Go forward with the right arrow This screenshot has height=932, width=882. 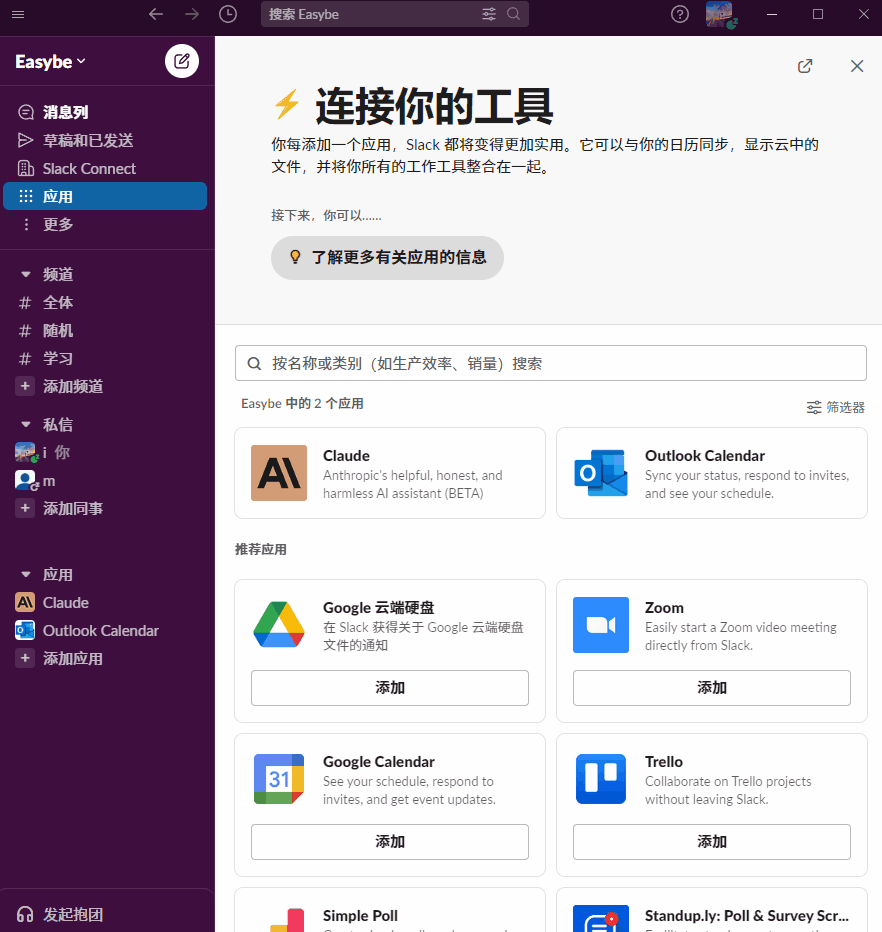point(191,14)
